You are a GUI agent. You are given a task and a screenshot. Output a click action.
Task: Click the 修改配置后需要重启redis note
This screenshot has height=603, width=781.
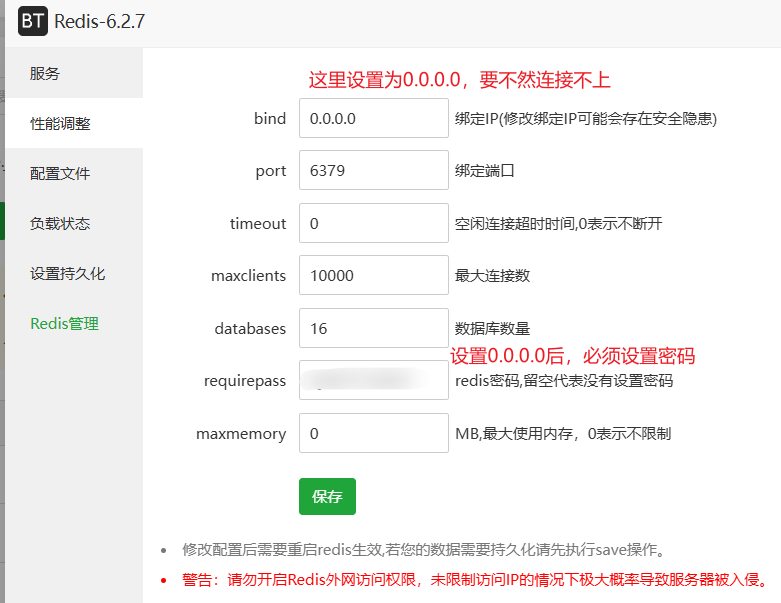pyautogui.click(x=424, y=550)
